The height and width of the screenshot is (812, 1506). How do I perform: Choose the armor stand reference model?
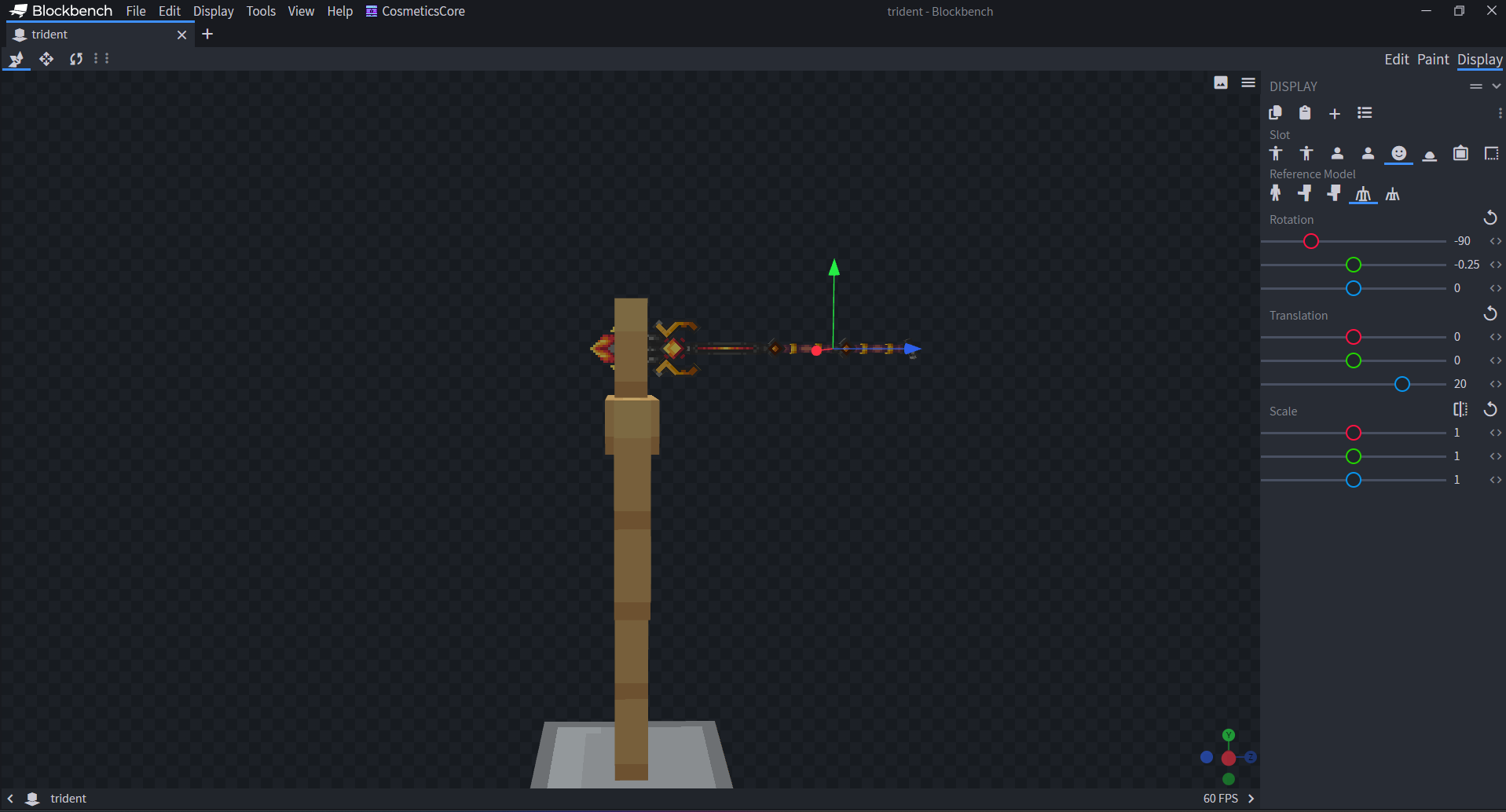1363,194
